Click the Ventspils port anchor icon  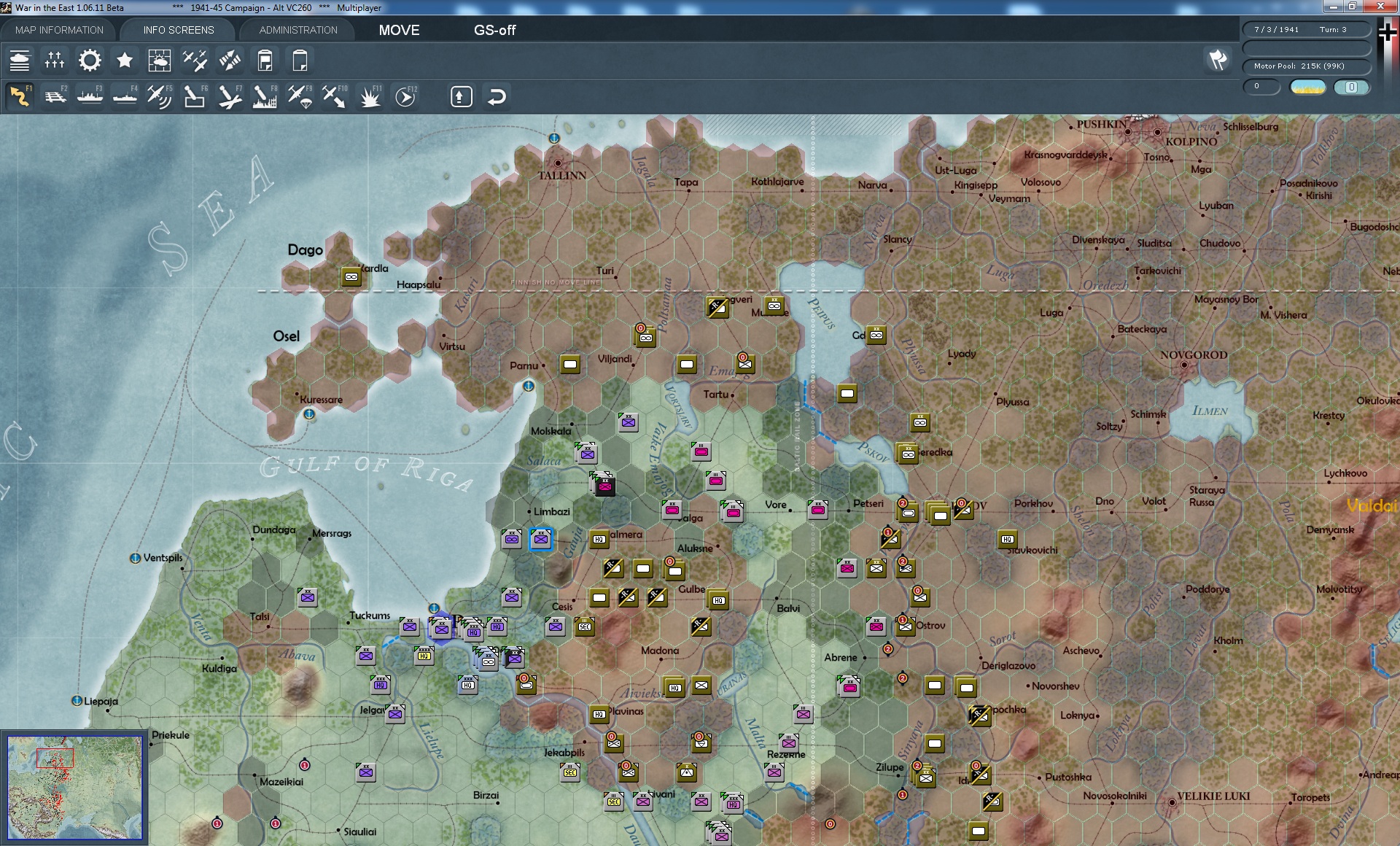pos(135,558)
